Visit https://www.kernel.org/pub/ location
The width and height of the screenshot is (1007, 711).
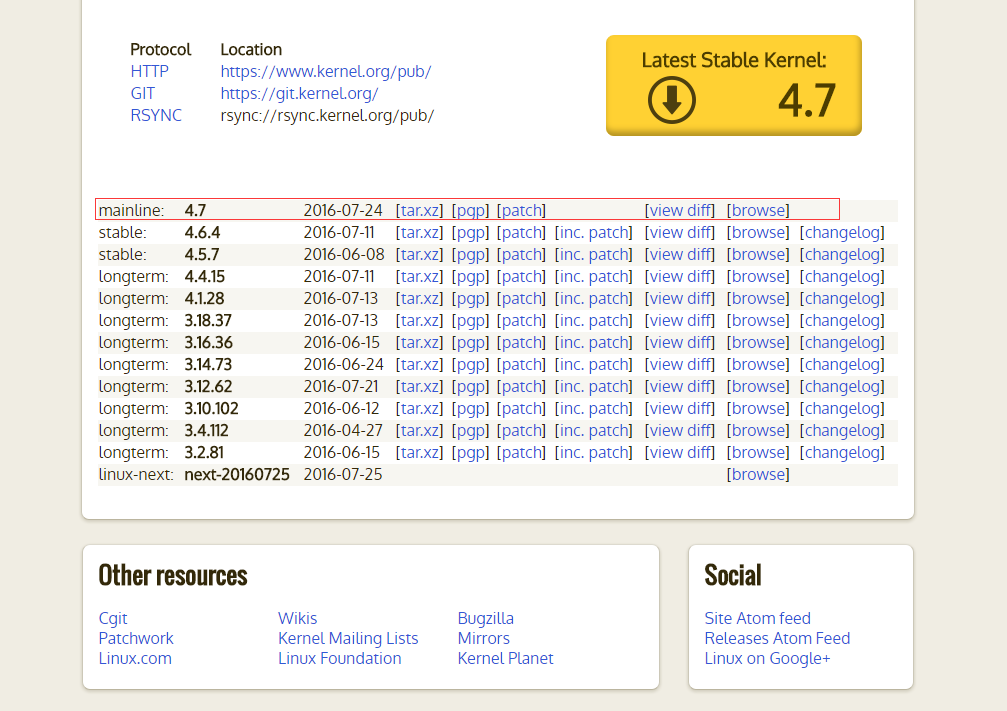(x=326, y=71)
